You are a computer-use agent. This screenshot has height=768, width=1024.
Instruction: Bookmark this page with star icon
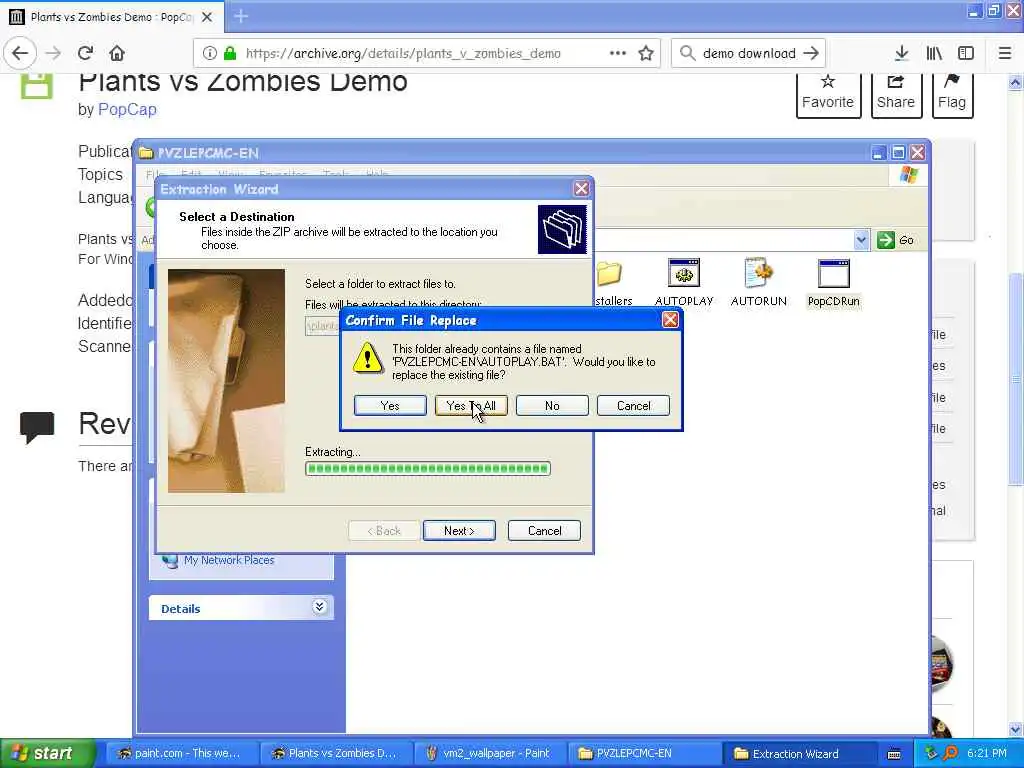coord(646,53)
